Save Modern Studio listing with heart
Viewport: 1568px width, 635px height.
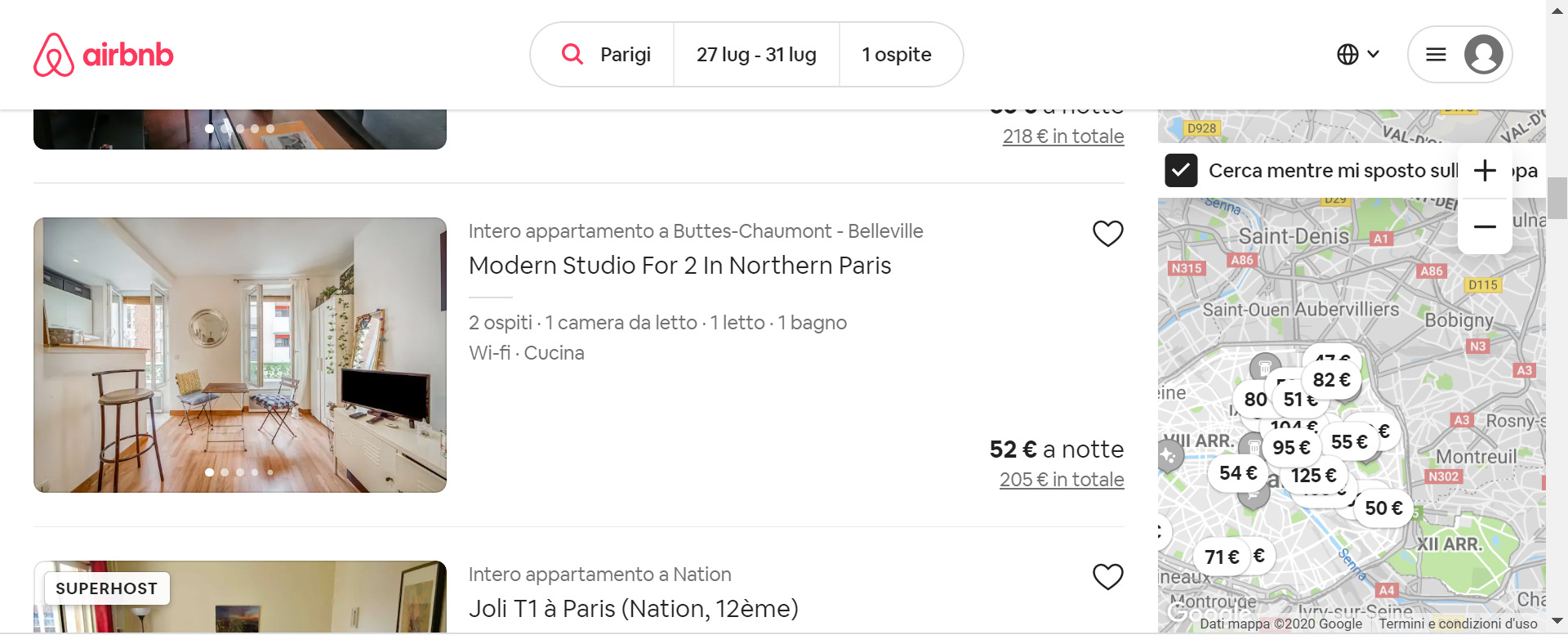(1108, 234)
